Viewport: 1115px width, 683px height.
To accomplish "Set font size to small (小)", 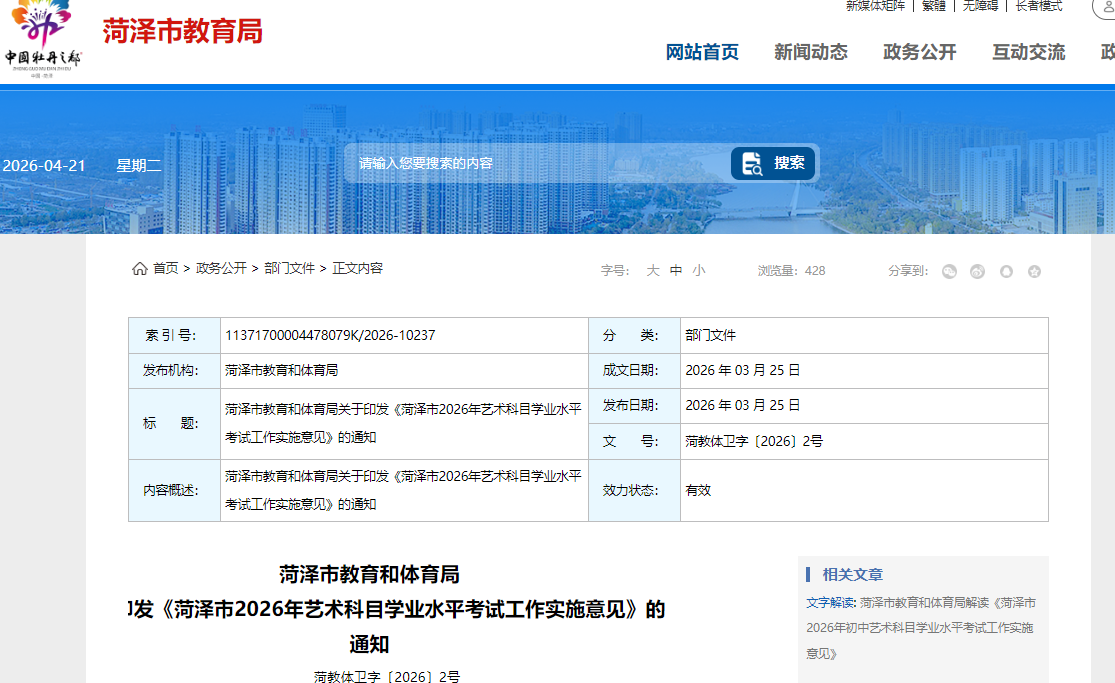I will coord(698,270).
